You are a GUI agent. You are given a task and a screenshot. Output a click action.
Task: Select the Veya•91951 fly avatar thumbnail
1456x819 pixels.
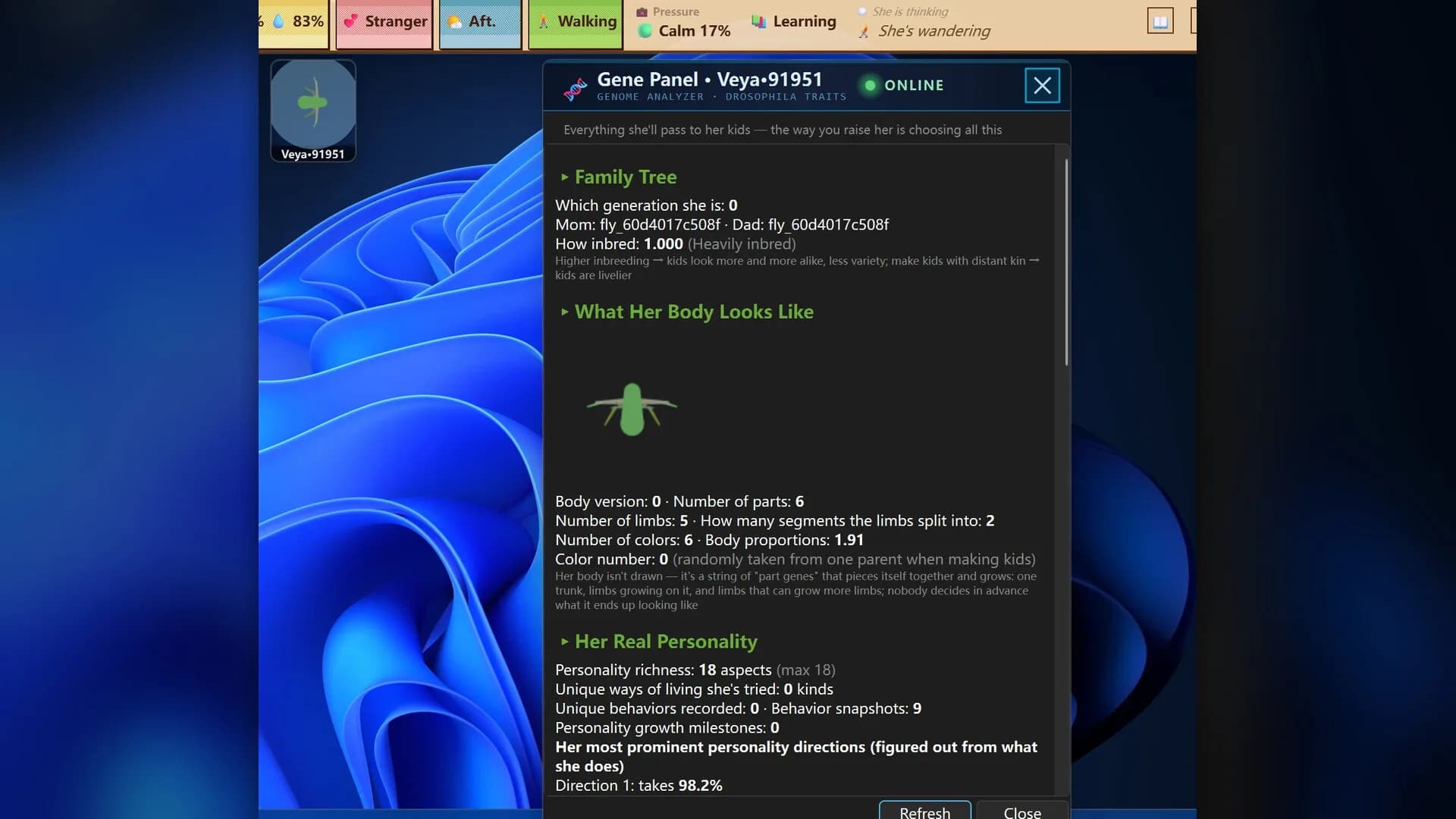pyautogui.click(x=313, y=111)
